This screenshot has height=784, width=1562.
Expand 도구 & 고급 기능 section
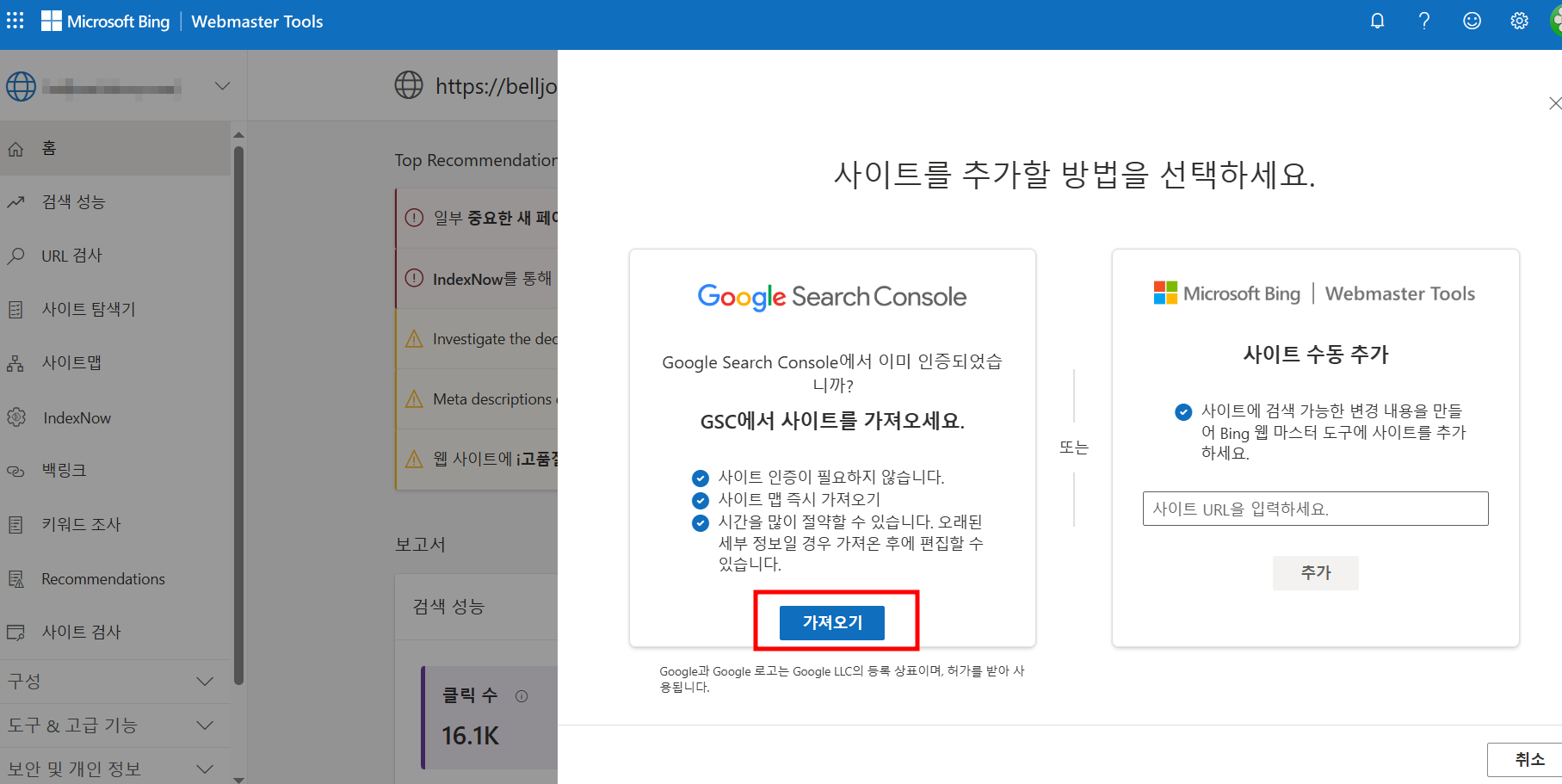[x=115, y=725]
